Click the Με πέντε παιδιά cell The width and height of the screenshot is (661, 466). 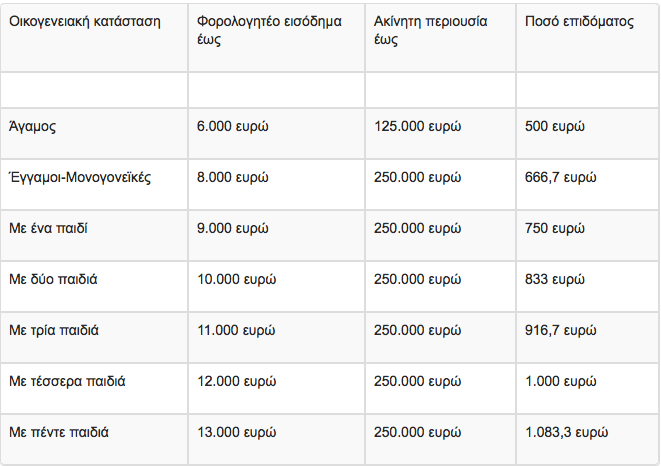coord(94,439)
